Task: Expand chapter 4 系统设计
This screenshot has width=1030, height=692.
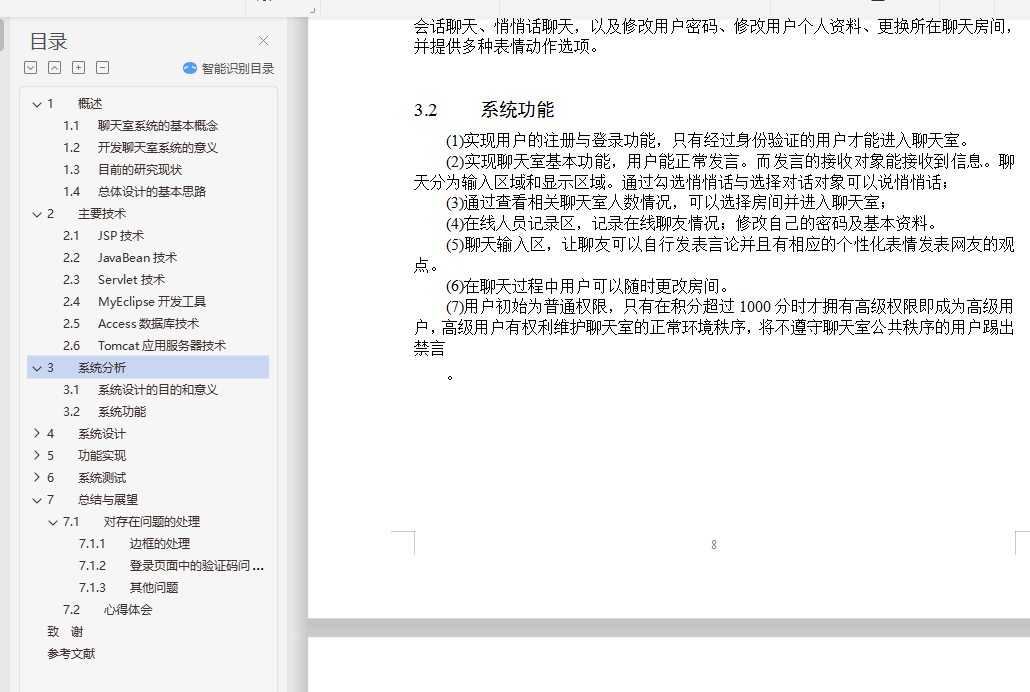Action: pos(37,434)
